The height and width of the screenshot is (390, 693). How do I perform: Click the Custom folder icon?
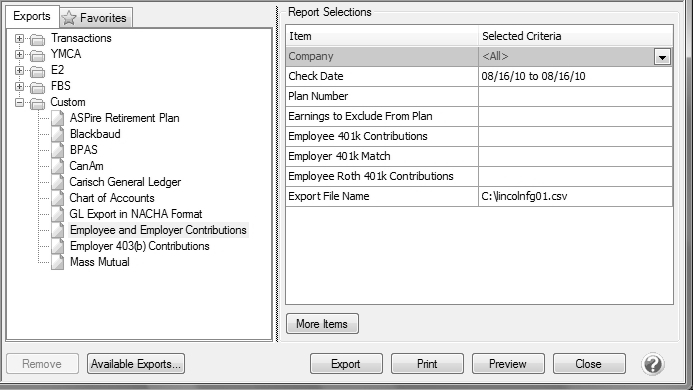[38, 103]
